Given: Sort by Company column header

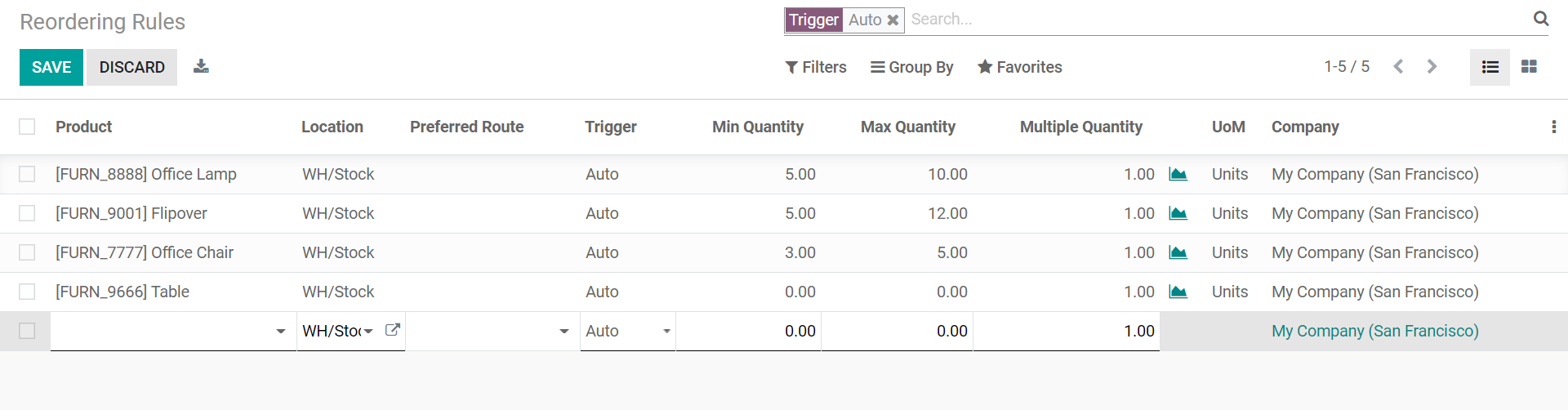Looking at the screenshot, I should click(x=1305, y=127).
